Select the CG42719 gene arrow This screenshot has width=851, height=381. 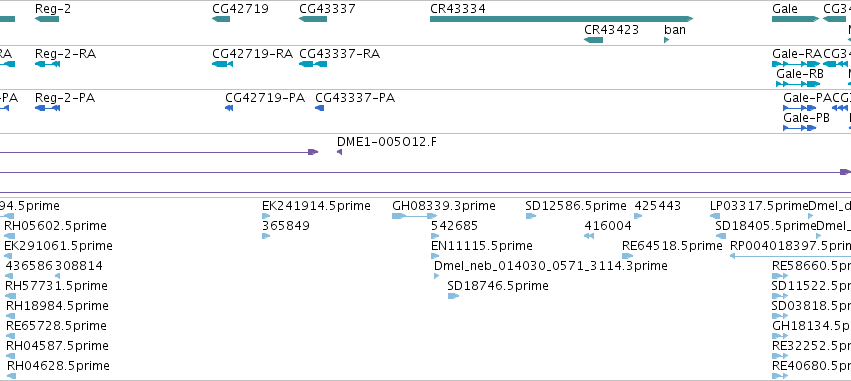pyautogui.click(x=221, y=19)
